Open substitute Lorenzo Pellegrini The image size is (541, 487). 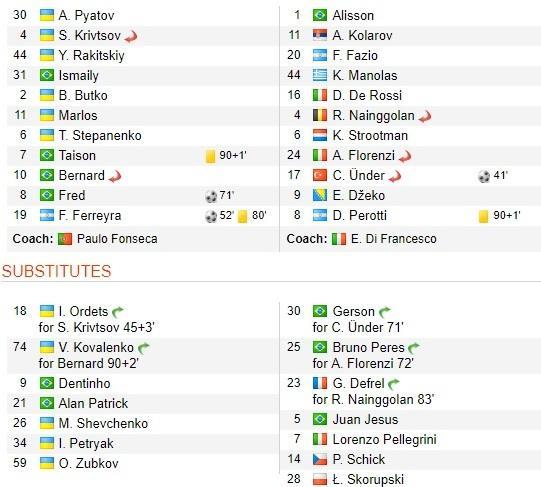pos(384,440)
